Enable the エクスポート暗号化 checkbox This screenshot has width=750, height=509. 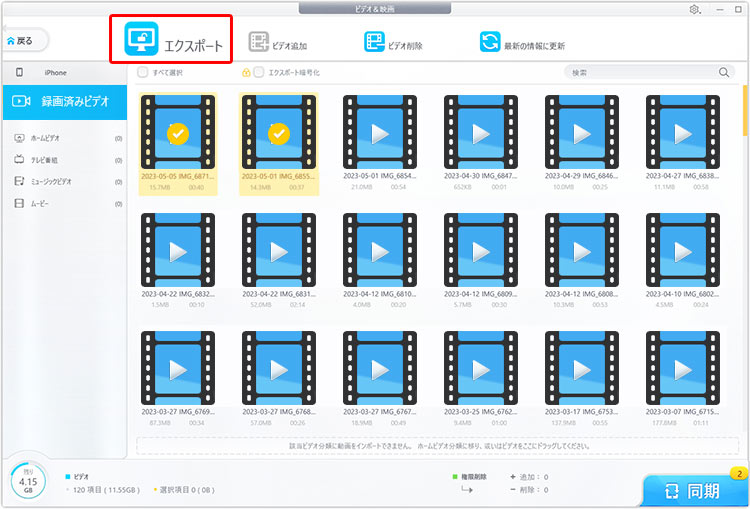[x=258, y=73]
